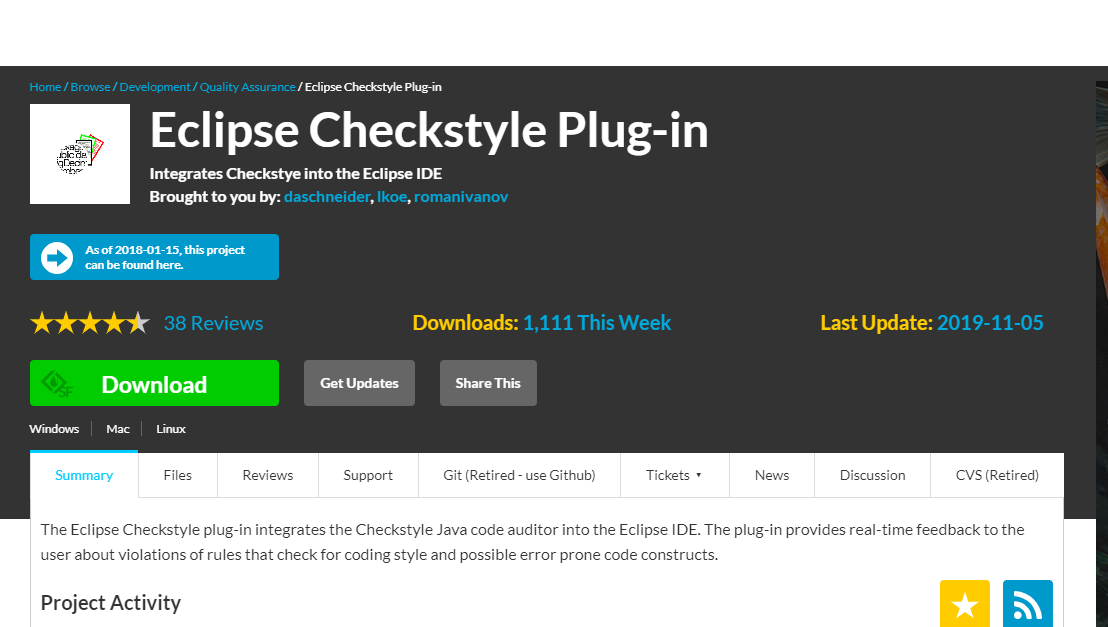
Task: Click the Project Activity heading
Action: click(111, 603)
